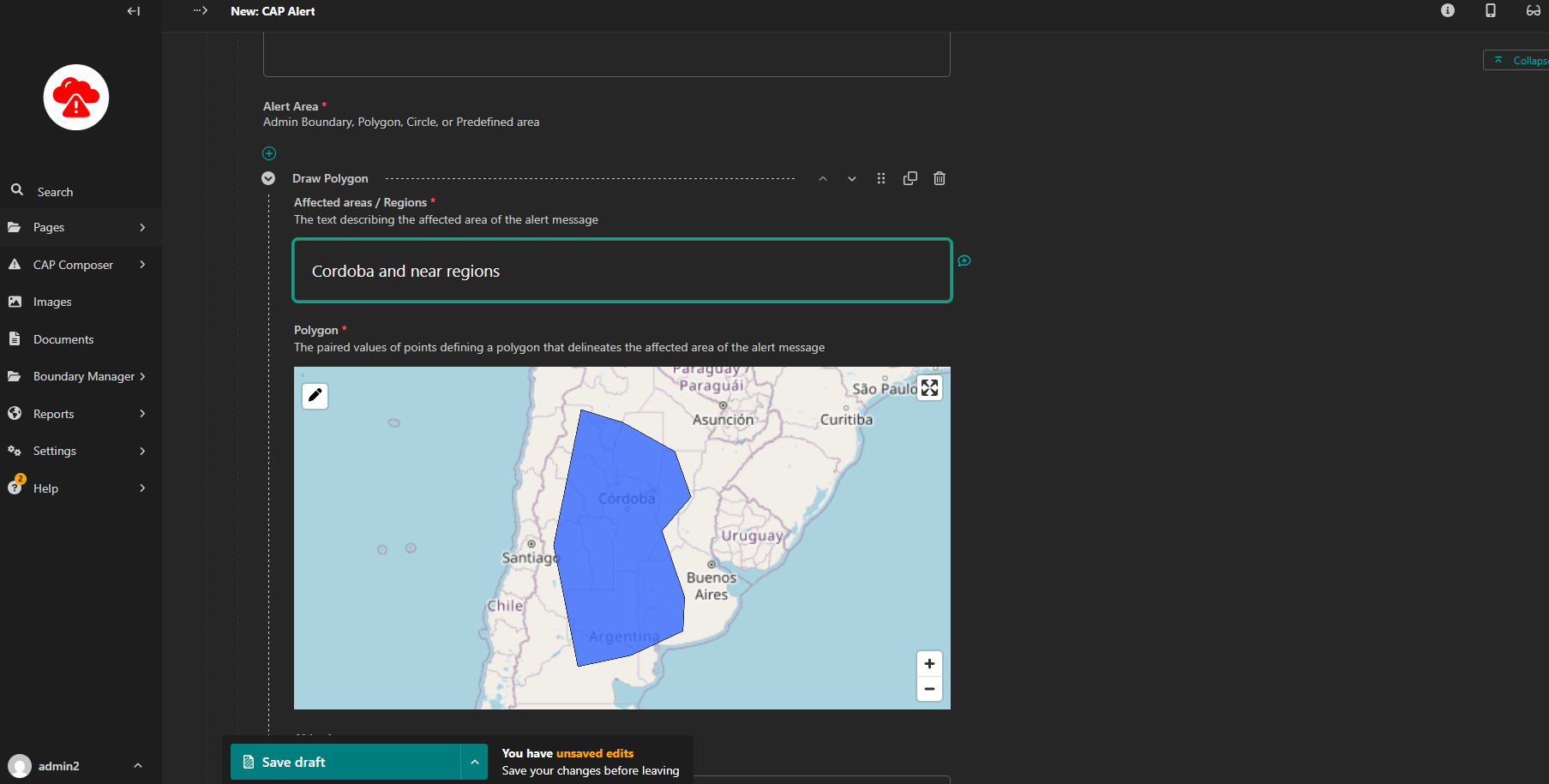This screenshot has height=784, width=1549.
Task: Open the Help menu
Action: coord(81,488)
